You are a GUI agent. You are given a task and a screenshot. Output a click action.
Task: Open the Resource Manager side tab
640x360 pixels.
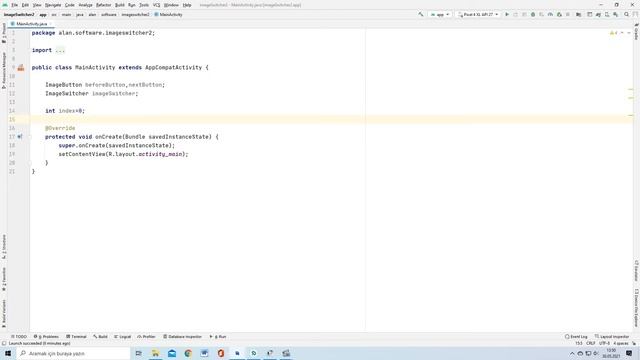click(x=4, y=70)
